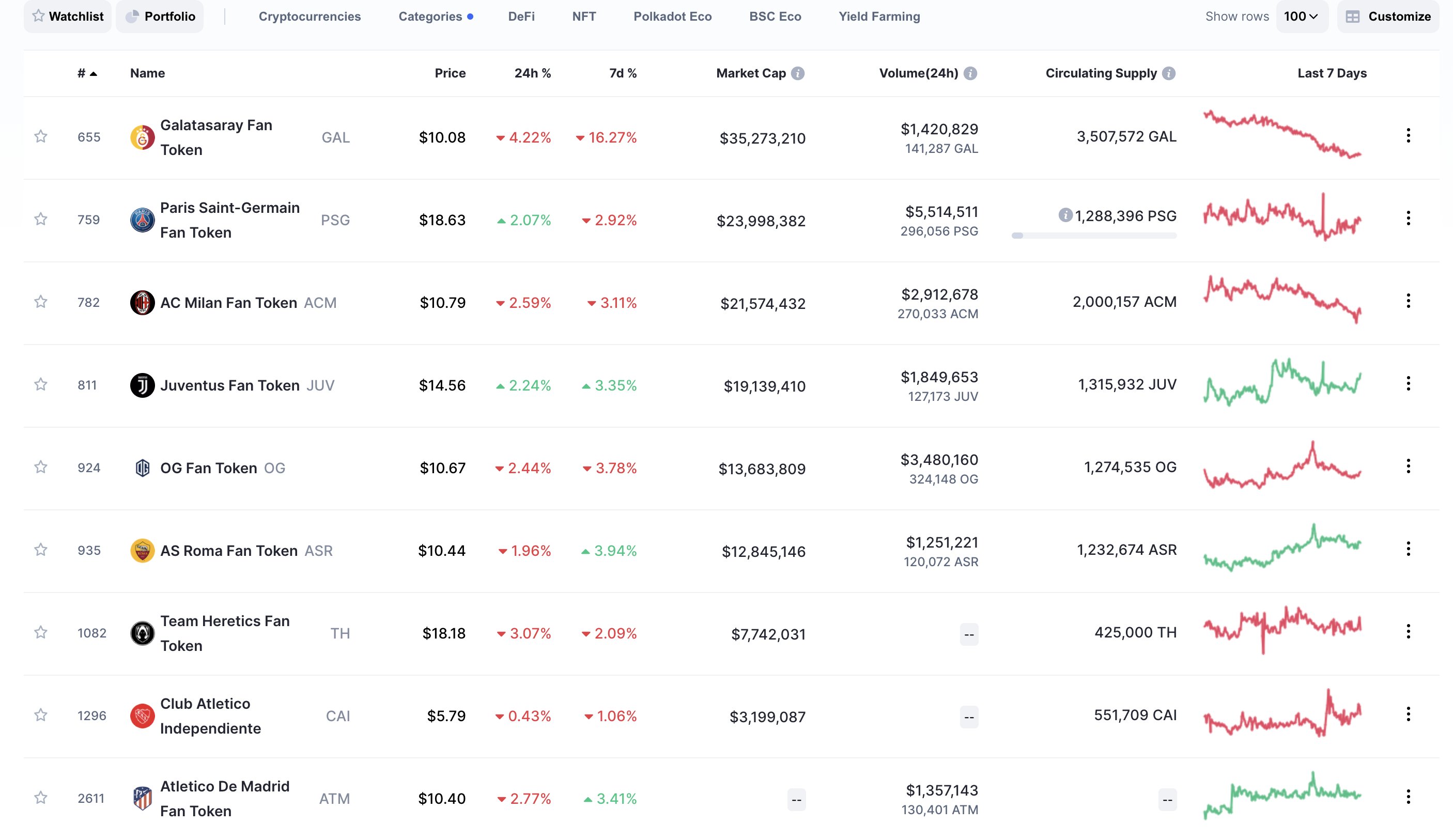Screen dimensions: 1453x840
Task: Click the star icon in Watchlist button
Action: pos(38,15)
